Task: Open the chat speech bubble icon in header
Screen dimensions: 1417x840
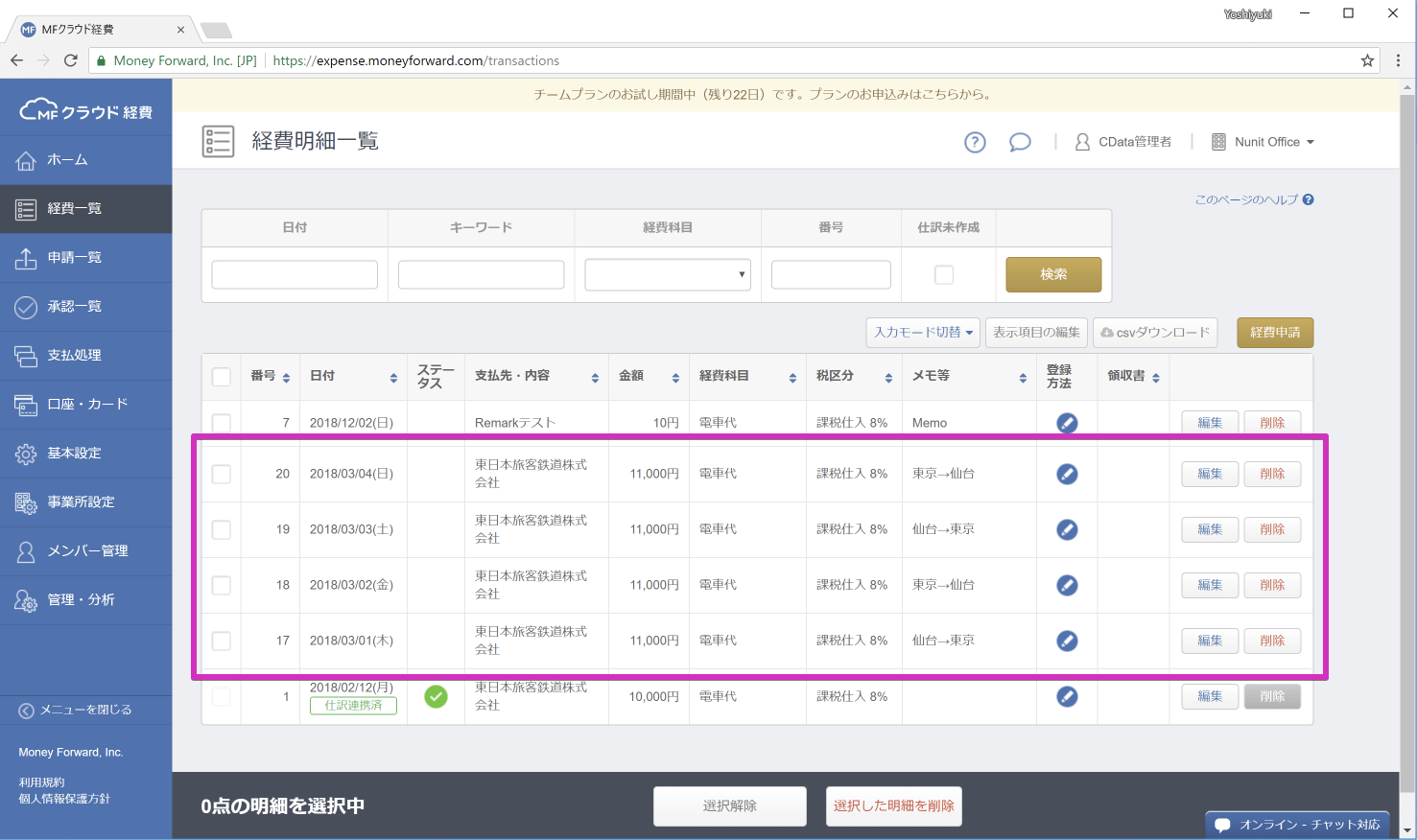Action: tap(1020, 142)
